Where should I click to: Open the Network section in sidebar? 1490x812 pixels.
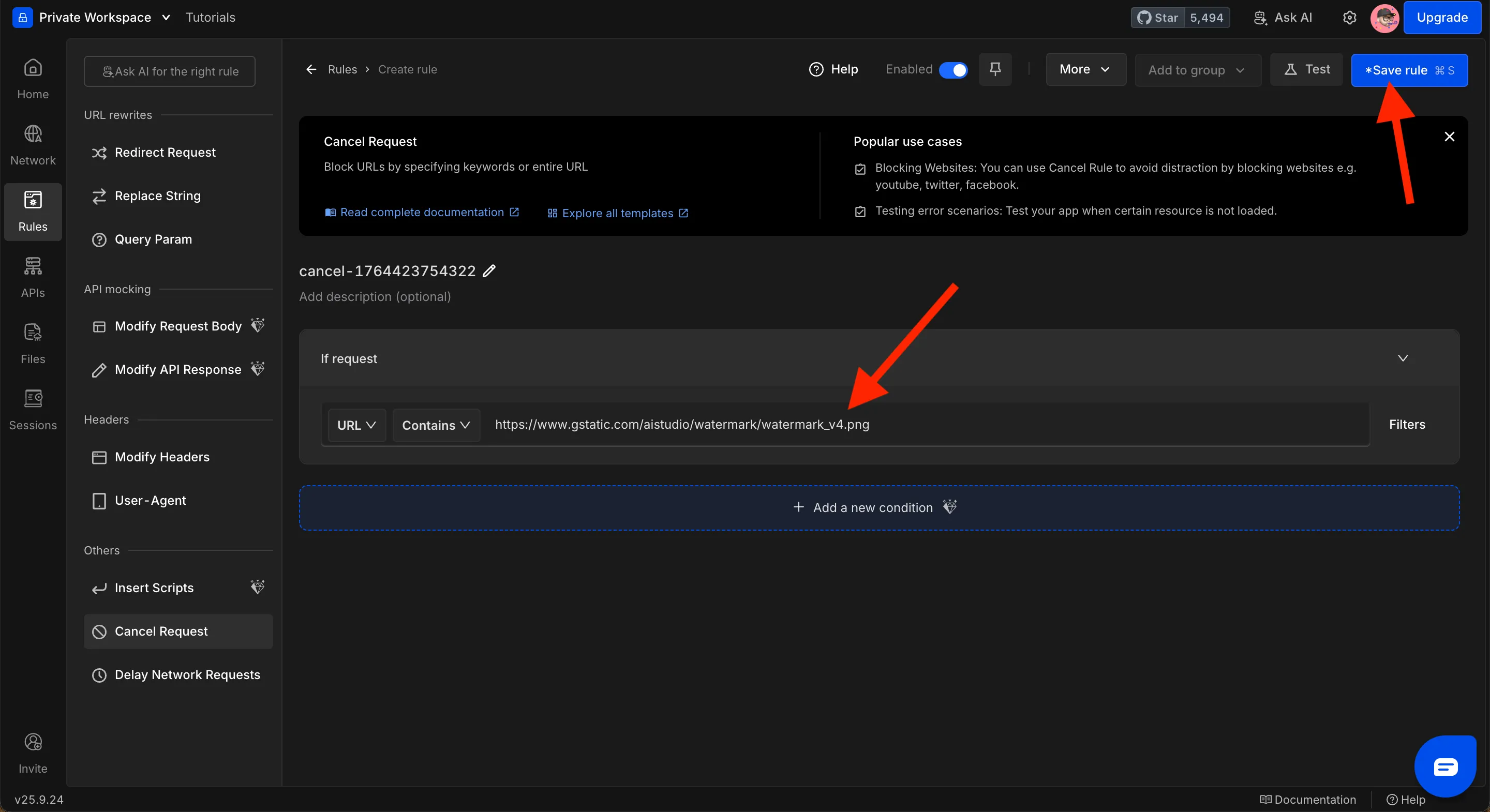pos(33,143)
